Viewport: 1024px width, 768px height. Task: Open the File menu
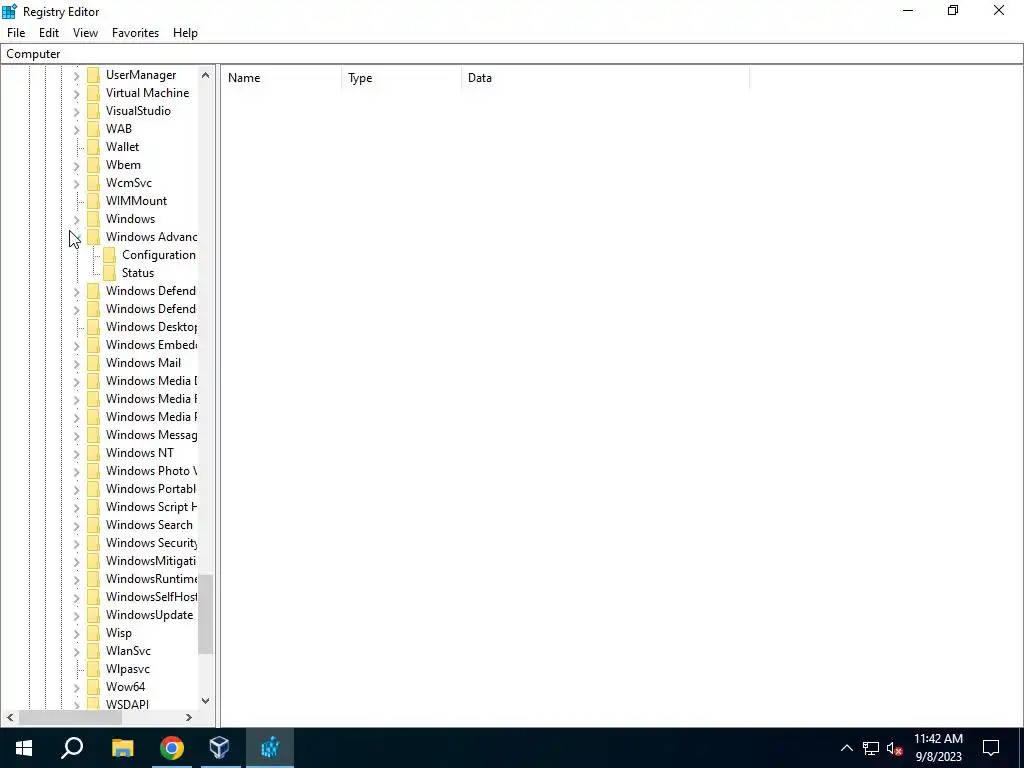pyautogui.click(x=16, y=33)
